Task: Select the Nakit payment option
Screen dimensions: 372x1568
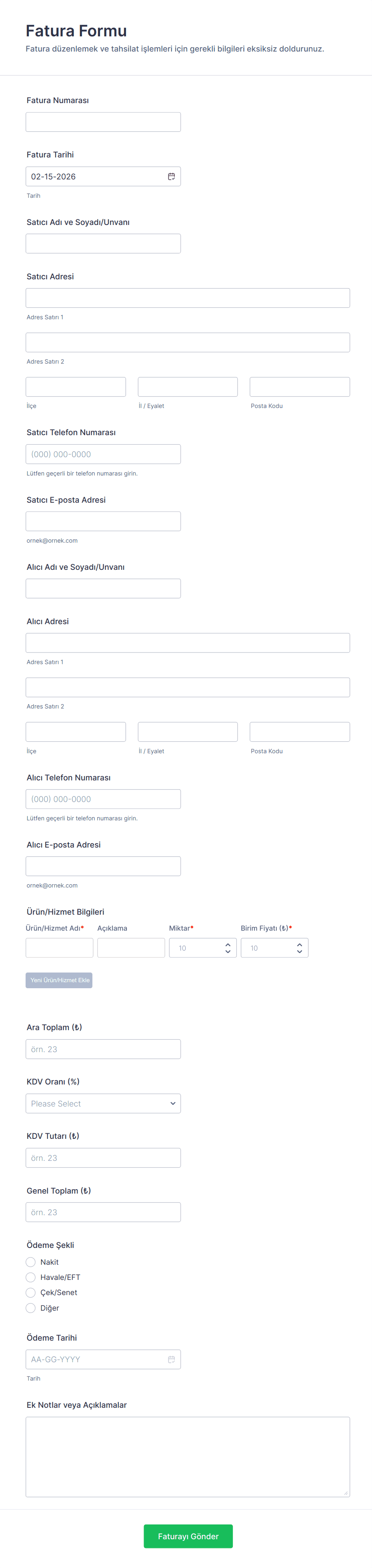Action: 31,1262
